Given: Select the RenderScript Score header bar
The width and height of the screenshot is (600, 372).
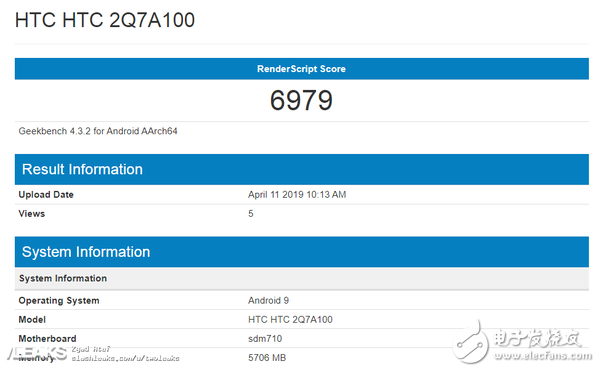Looking at the screenshot, I should pyautogui.click(x=302, y=69).
